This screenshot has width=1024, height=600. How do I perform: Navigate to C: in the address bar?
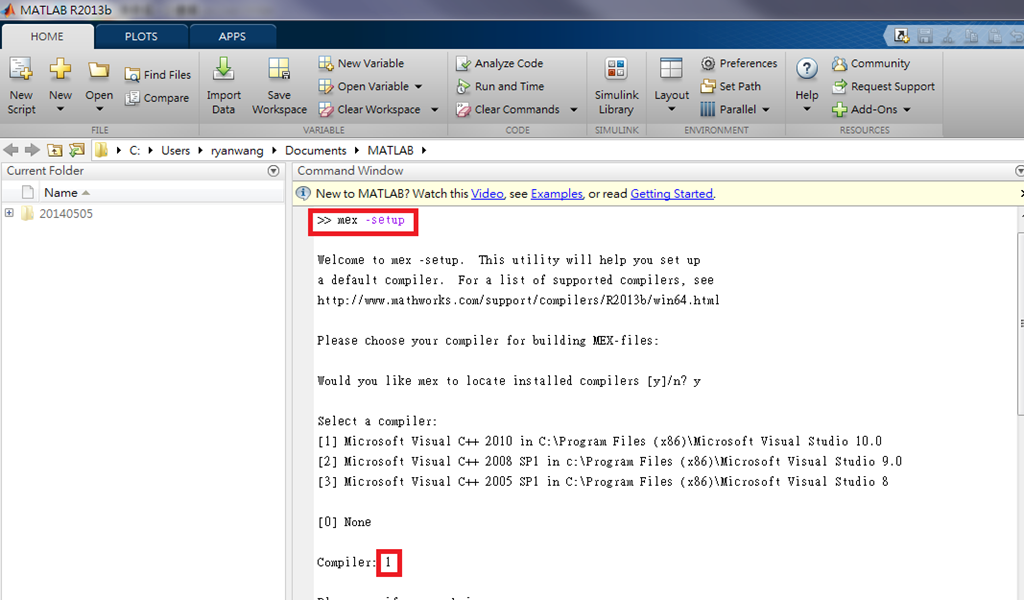[x=135, y=151]
